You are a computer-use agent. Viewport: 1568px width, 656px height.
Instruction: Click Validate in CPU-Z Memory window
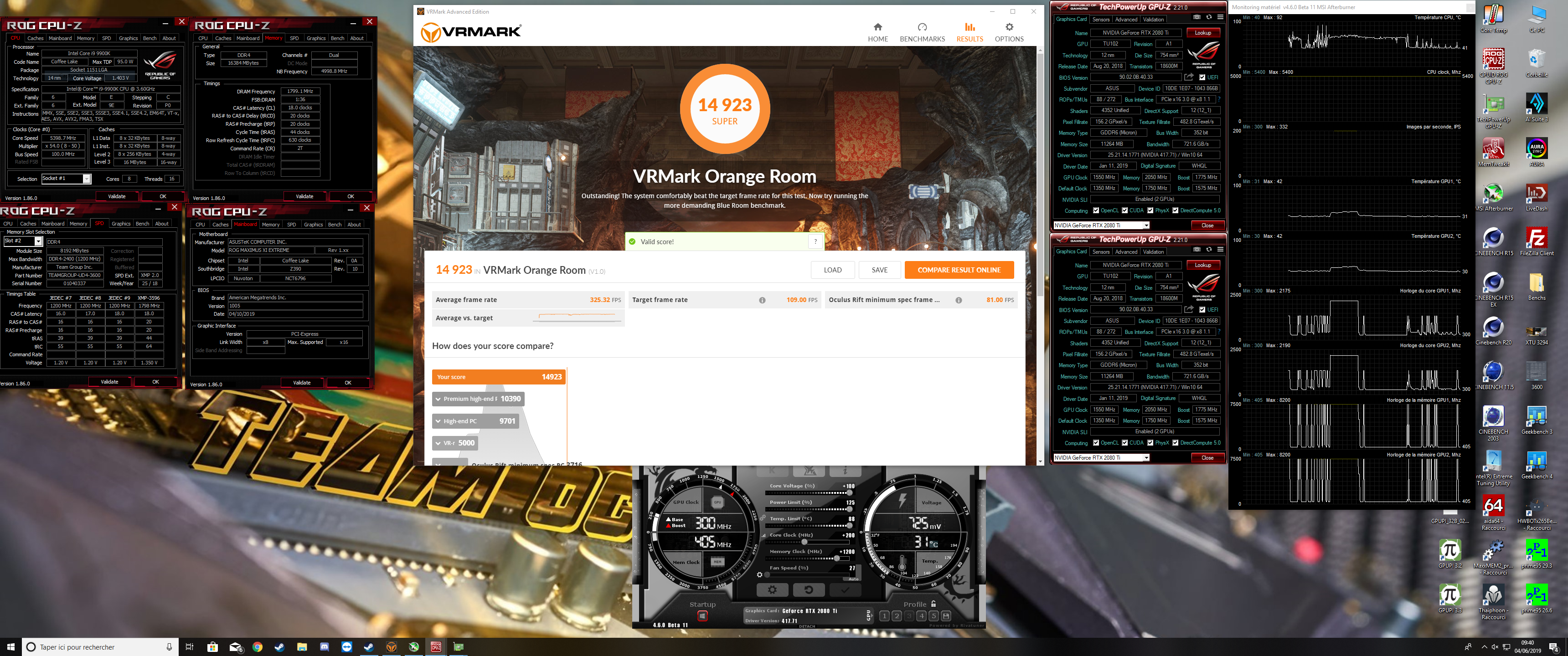click(304, 196)
